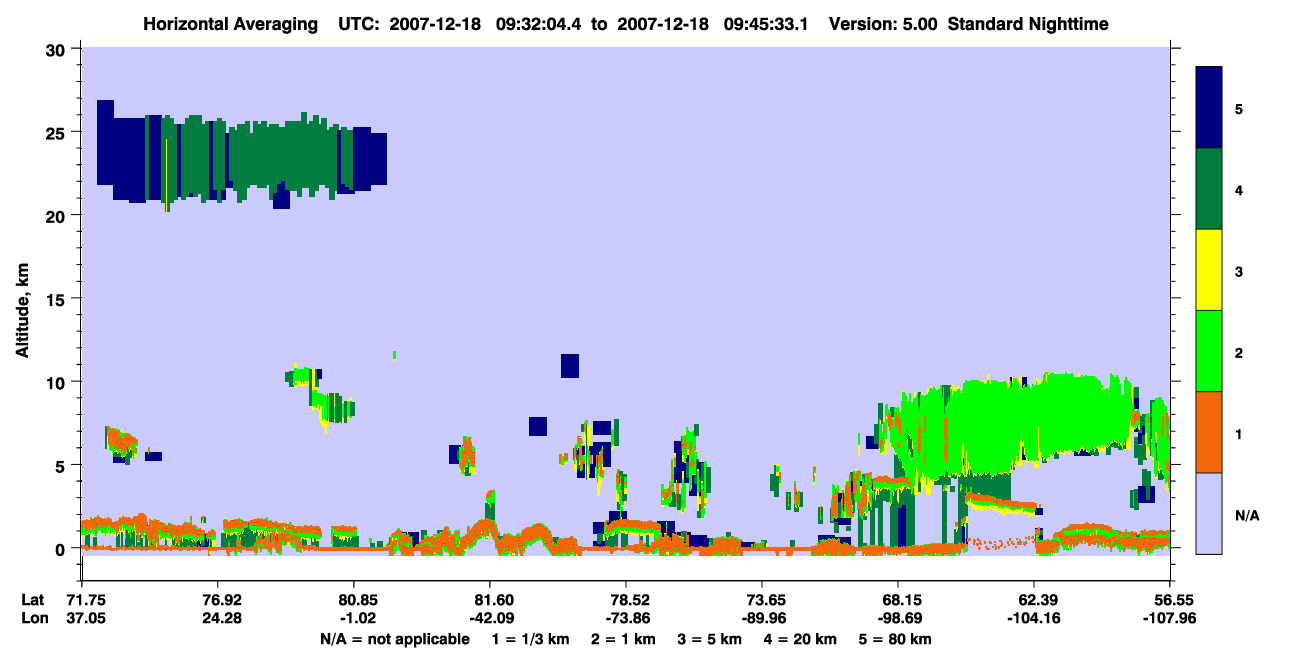
Task: Click the dark green colorbar segment labeled 4
Action: point(1209,189)
